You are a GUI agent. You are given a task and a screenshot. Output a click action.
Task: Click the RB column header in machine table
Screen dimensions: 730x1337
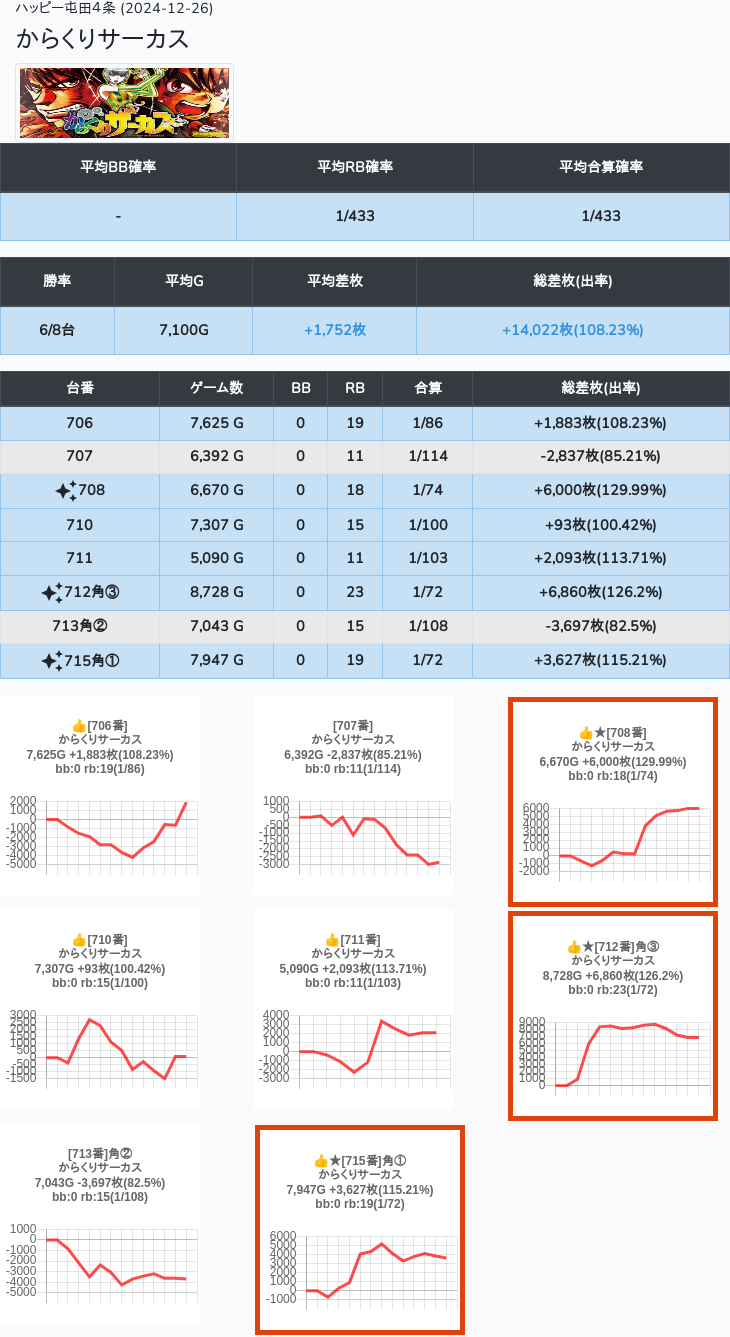click(x=354, y=388)
